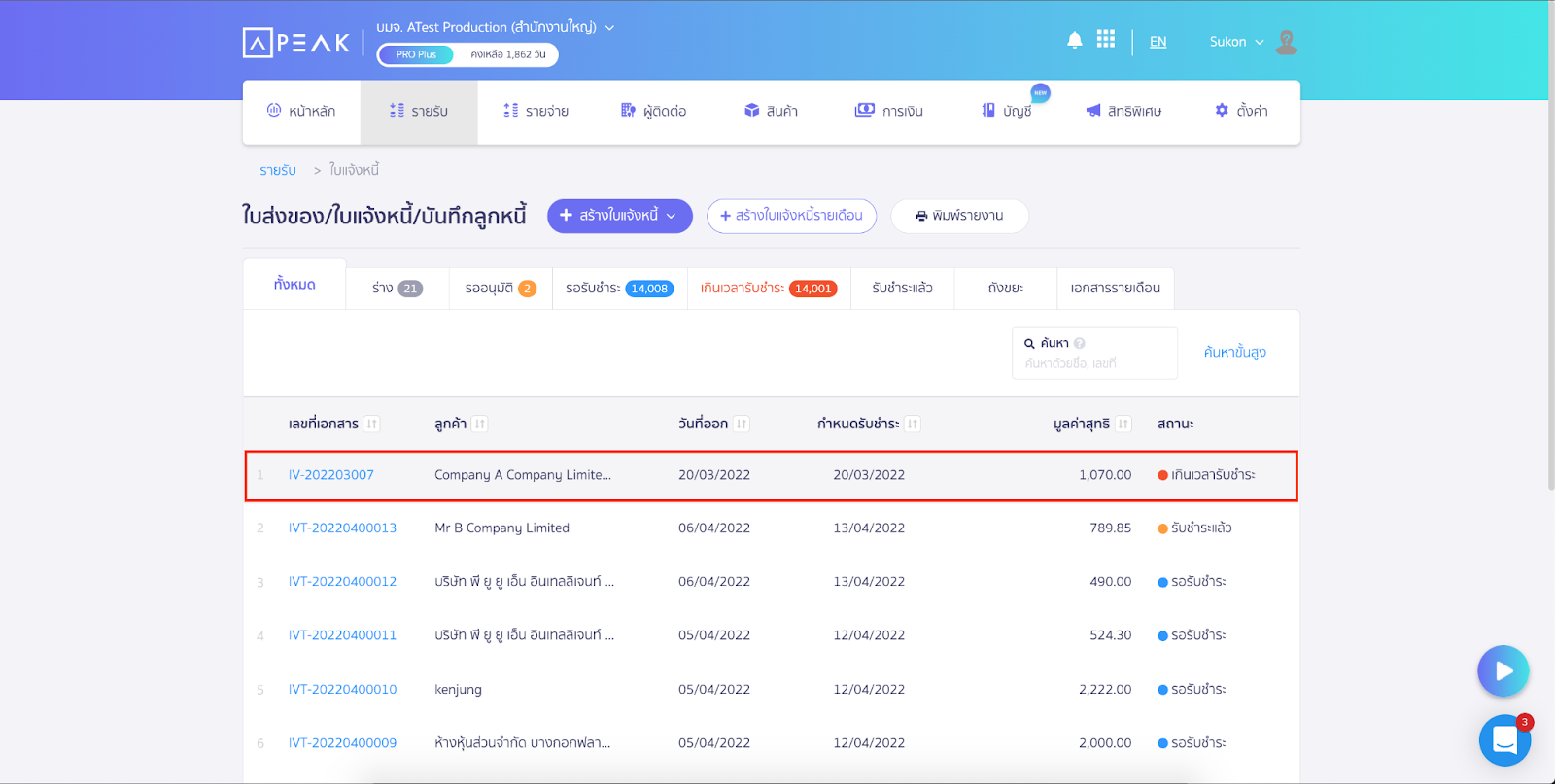Open the apps grid menu
Viewport: 1555px width, 784px height.
[x=1106, y=39]
